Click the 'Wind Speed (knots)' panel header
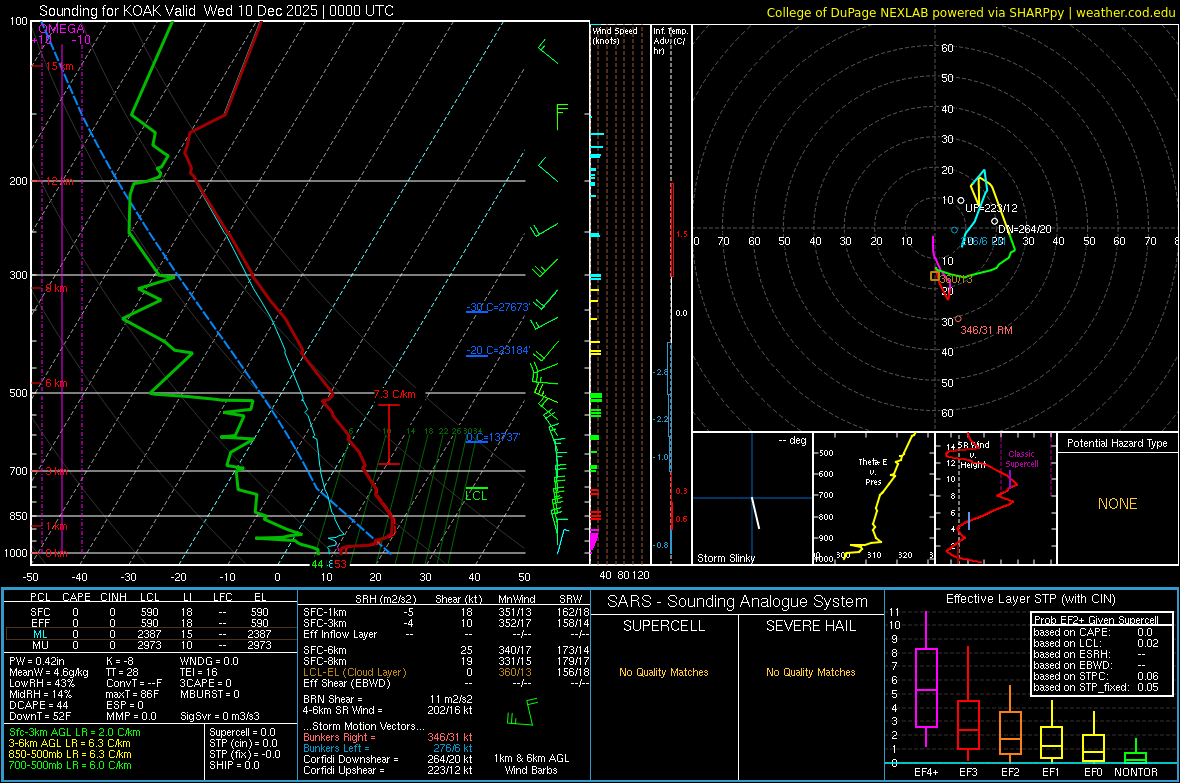Screen dimensions: 1180x783 (x=615, y=35)
